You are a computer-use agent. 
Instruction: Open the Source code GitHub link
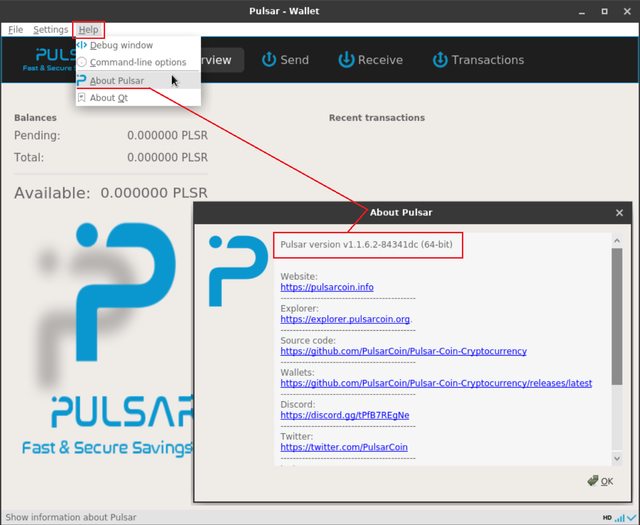403,351
